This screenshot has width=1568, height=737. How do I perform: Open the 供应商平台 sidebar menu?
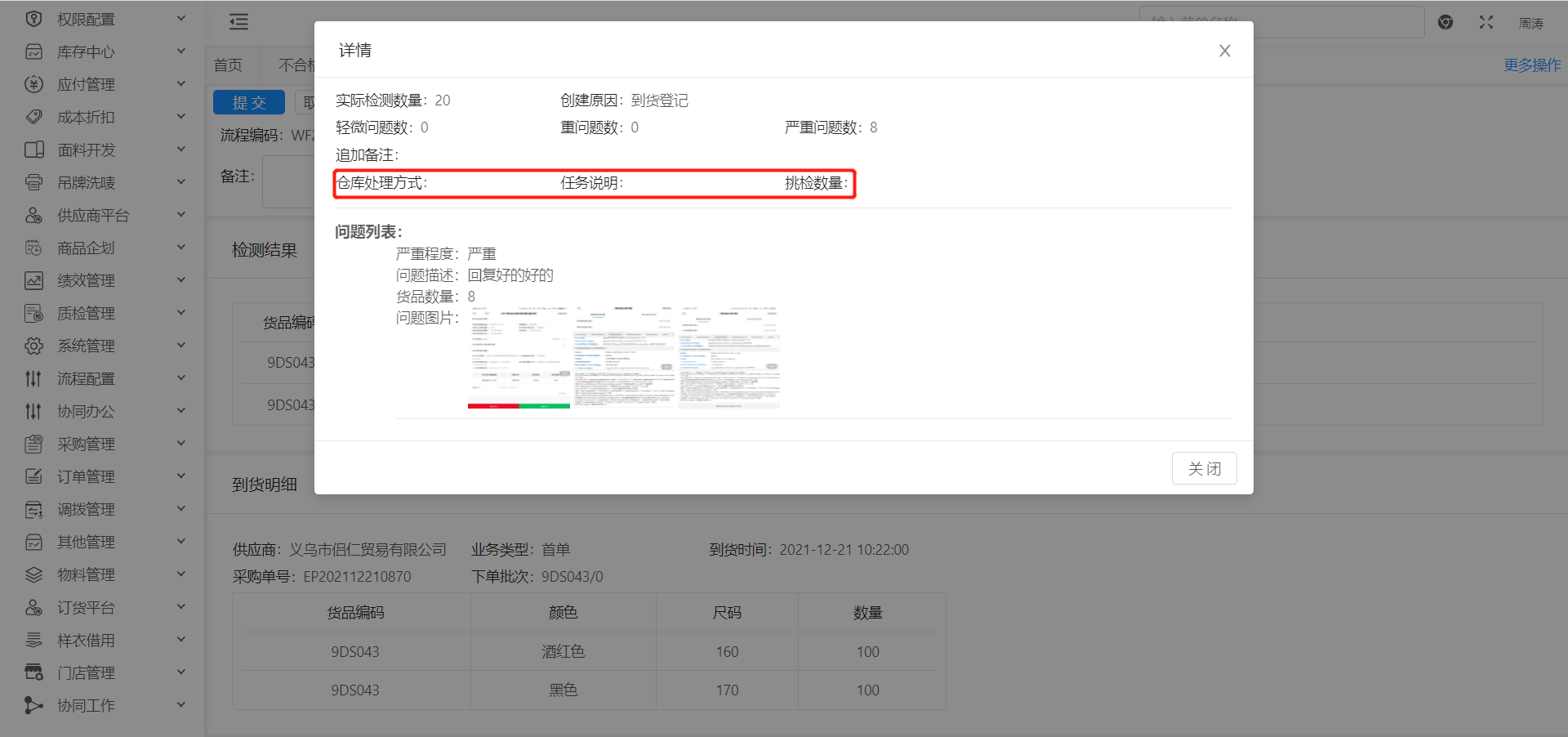pos(93,215)
